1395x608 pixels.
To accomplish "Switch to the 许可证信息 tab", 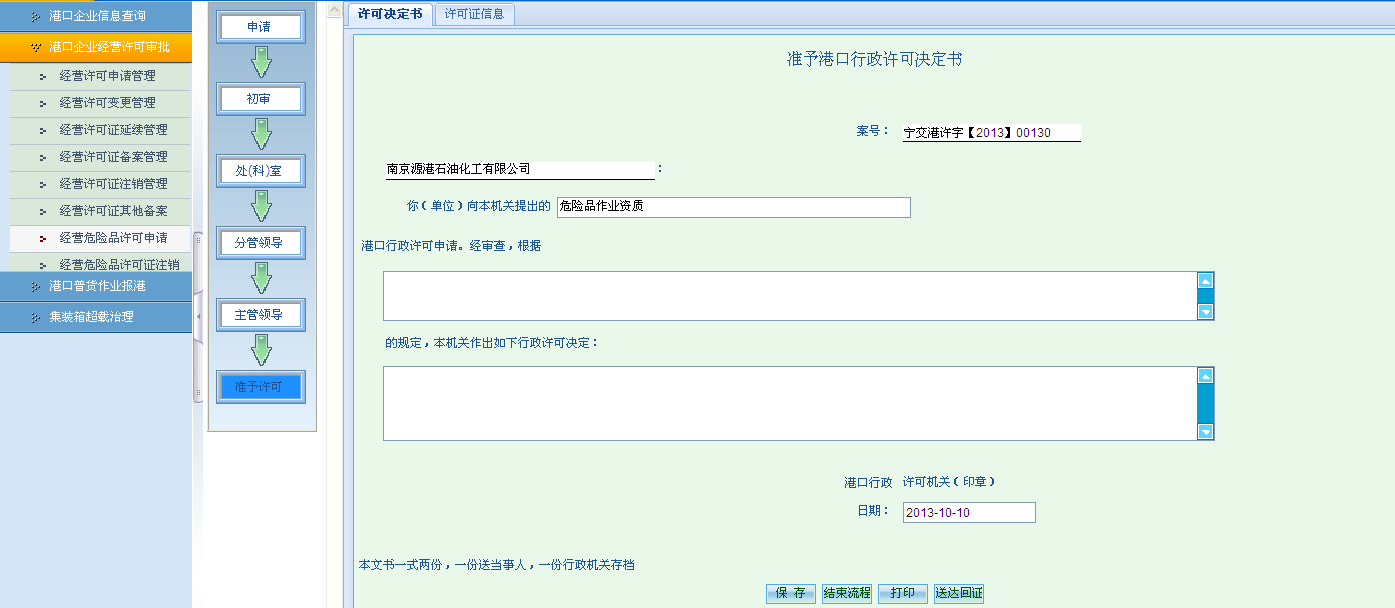I will [x=474, y=14].
